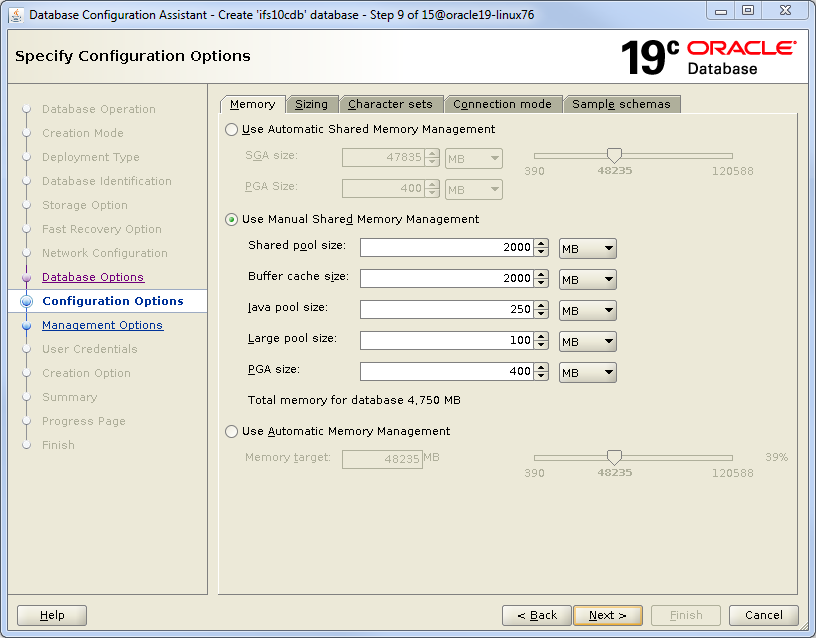Screen dimensions: 816x638
Task: Click the Management Options step bullet icon
Action: [26, 325]
